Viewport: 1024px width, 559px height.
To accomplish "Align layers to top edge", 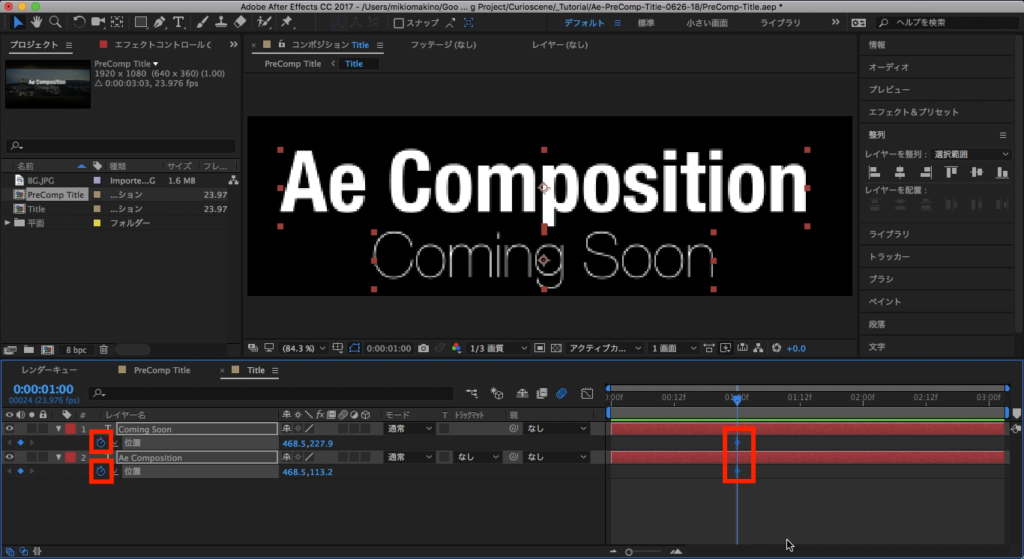I will 951,172.
